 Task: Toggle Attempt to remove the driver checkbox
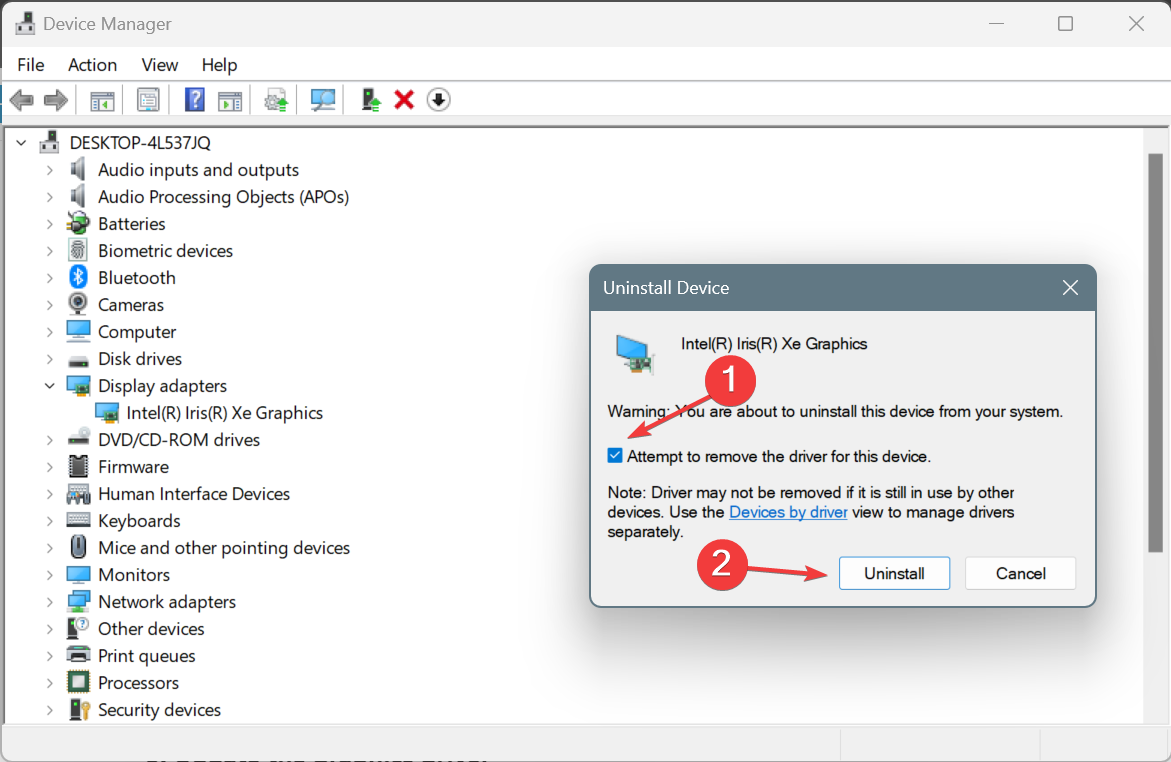[x=615, y=456]
